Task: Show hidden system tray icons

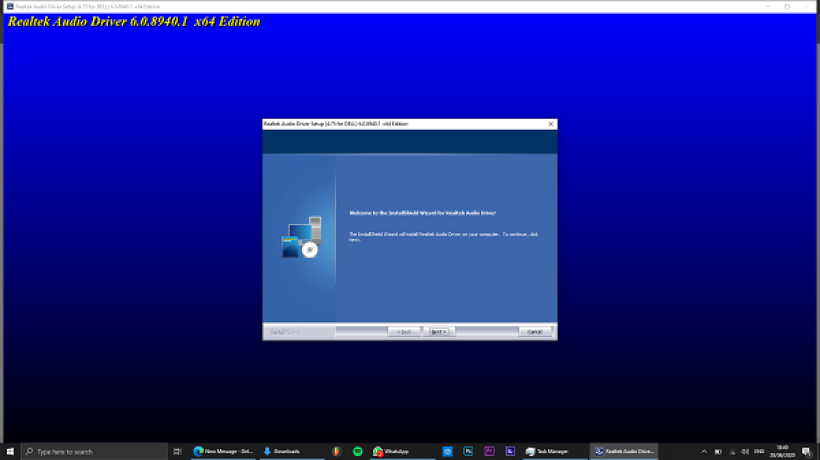Action: click(x=704, y=452)
